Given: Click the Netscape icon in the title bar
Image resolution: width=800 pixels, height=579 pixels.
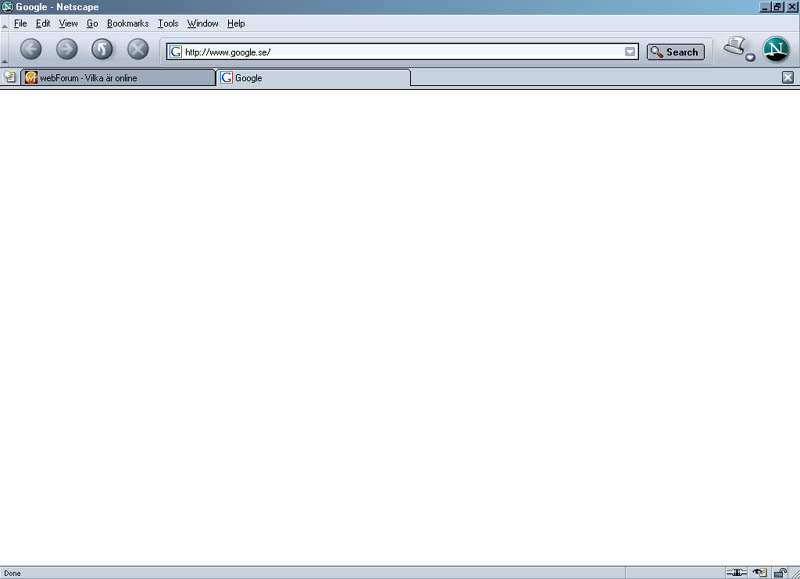Looking at the screenshot, I should click(7, 7).
